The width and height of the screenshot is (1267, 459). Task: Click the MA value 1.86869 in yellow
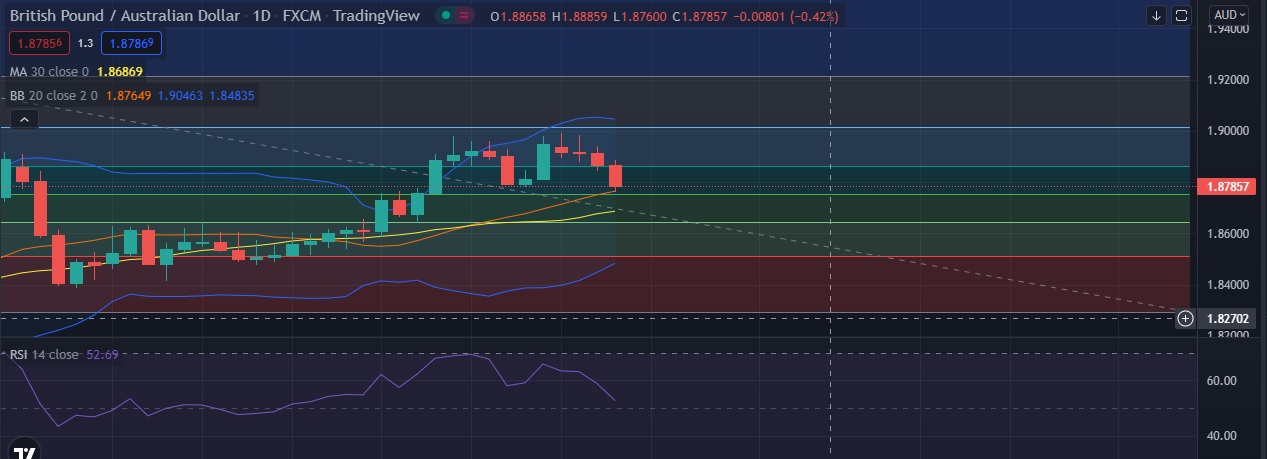pos(118,72)
